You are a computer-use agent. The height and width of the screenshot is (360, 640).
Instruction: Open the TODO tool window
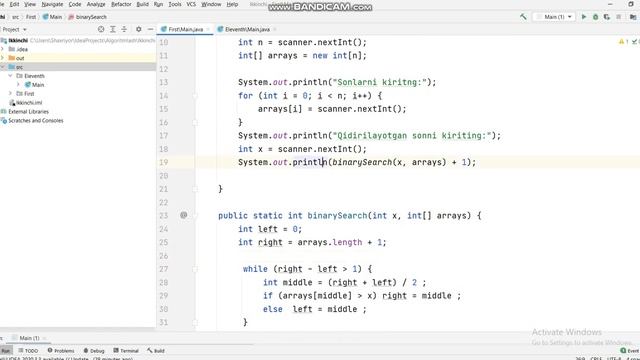[x=28, y=351]
